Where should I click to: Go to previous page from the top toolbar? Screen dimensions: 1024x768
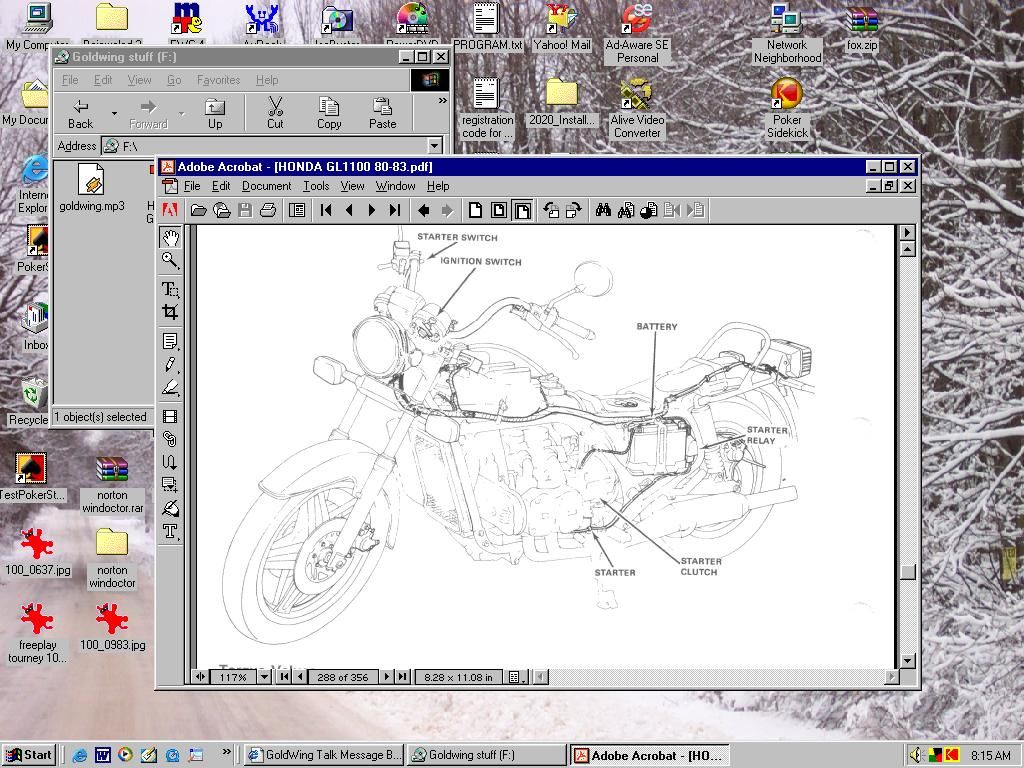tap(349, 210)
